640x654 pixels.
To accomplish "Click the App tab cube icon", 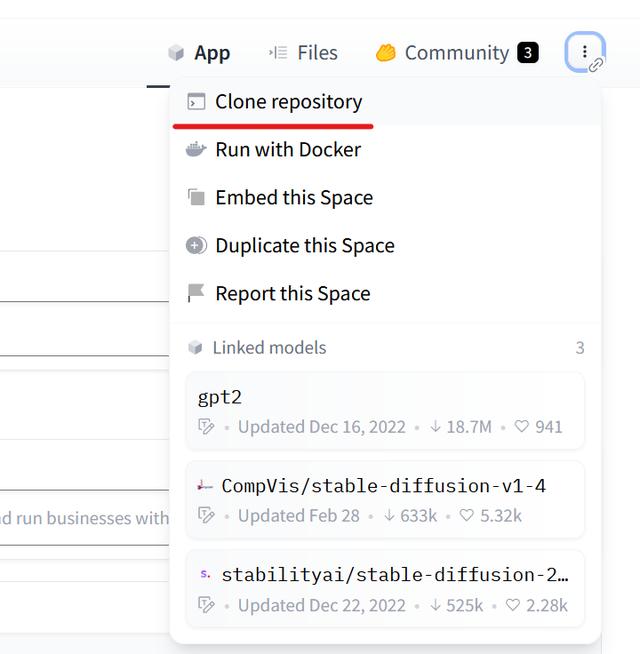I will click(176, 53).
